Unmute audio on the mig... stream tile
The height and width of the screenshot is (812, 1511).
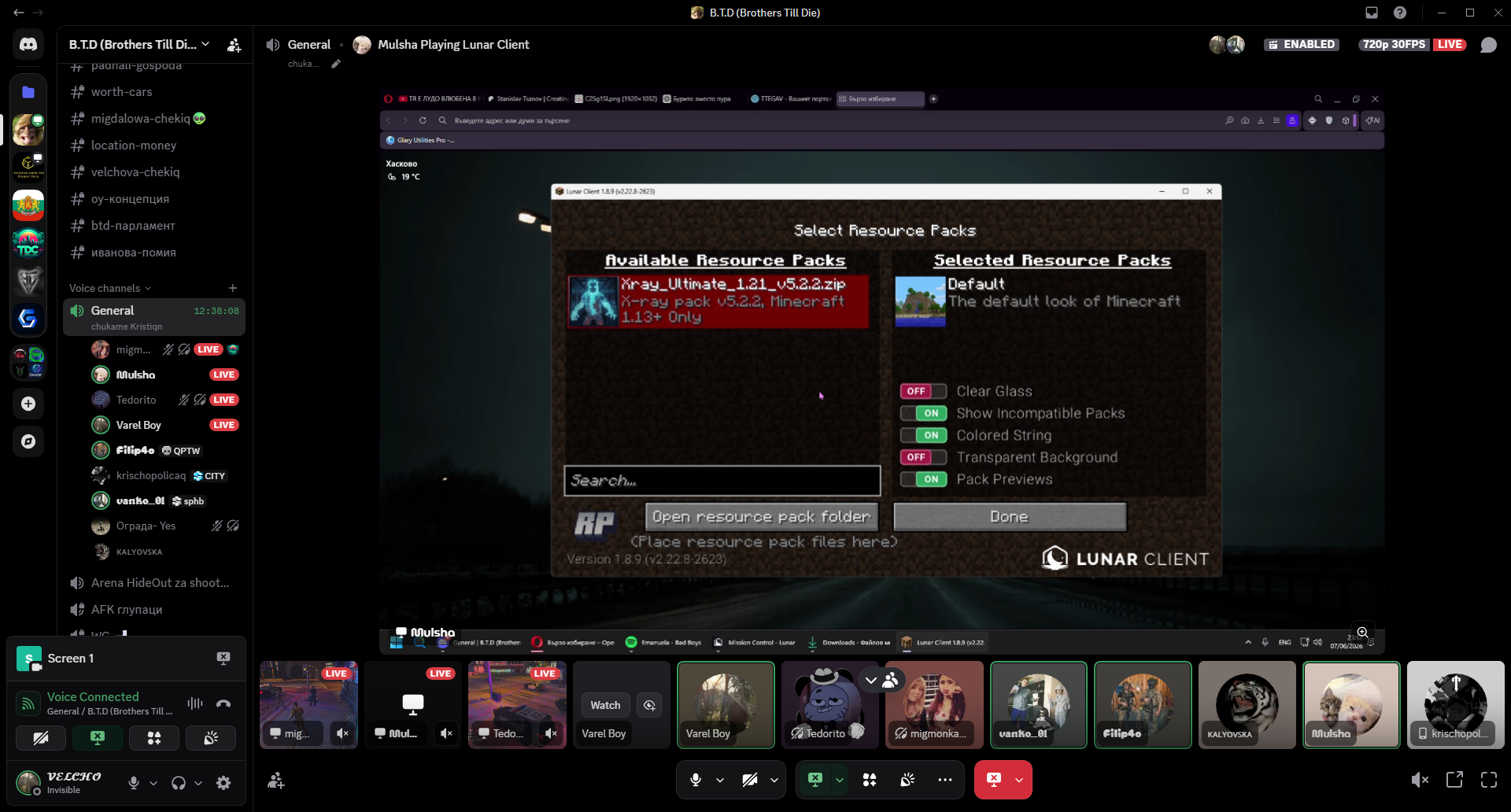[x=342, y=733]
